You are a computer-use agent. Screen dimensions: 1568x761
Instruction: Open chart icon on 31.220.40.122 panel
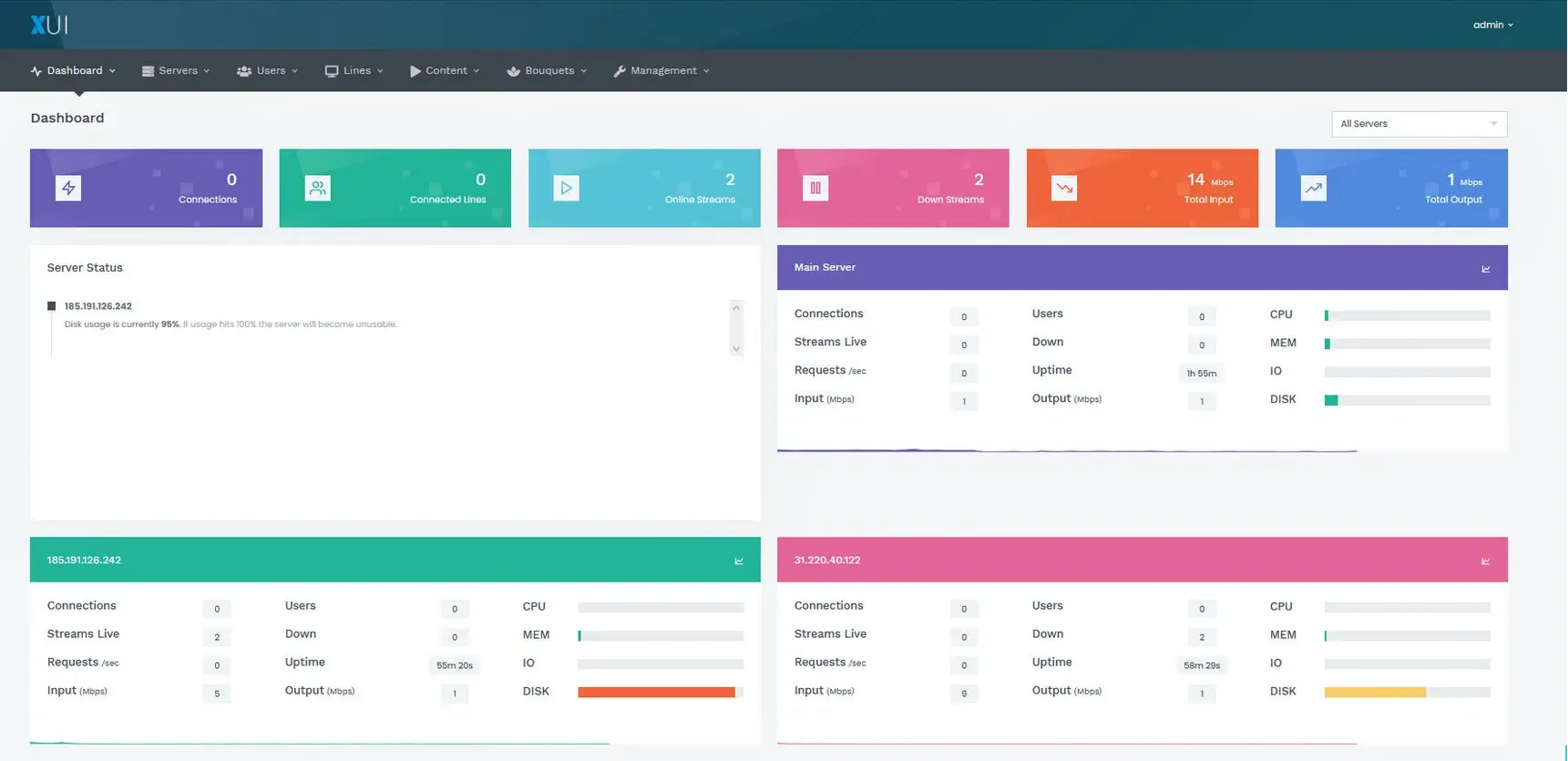coord(1486,561)
